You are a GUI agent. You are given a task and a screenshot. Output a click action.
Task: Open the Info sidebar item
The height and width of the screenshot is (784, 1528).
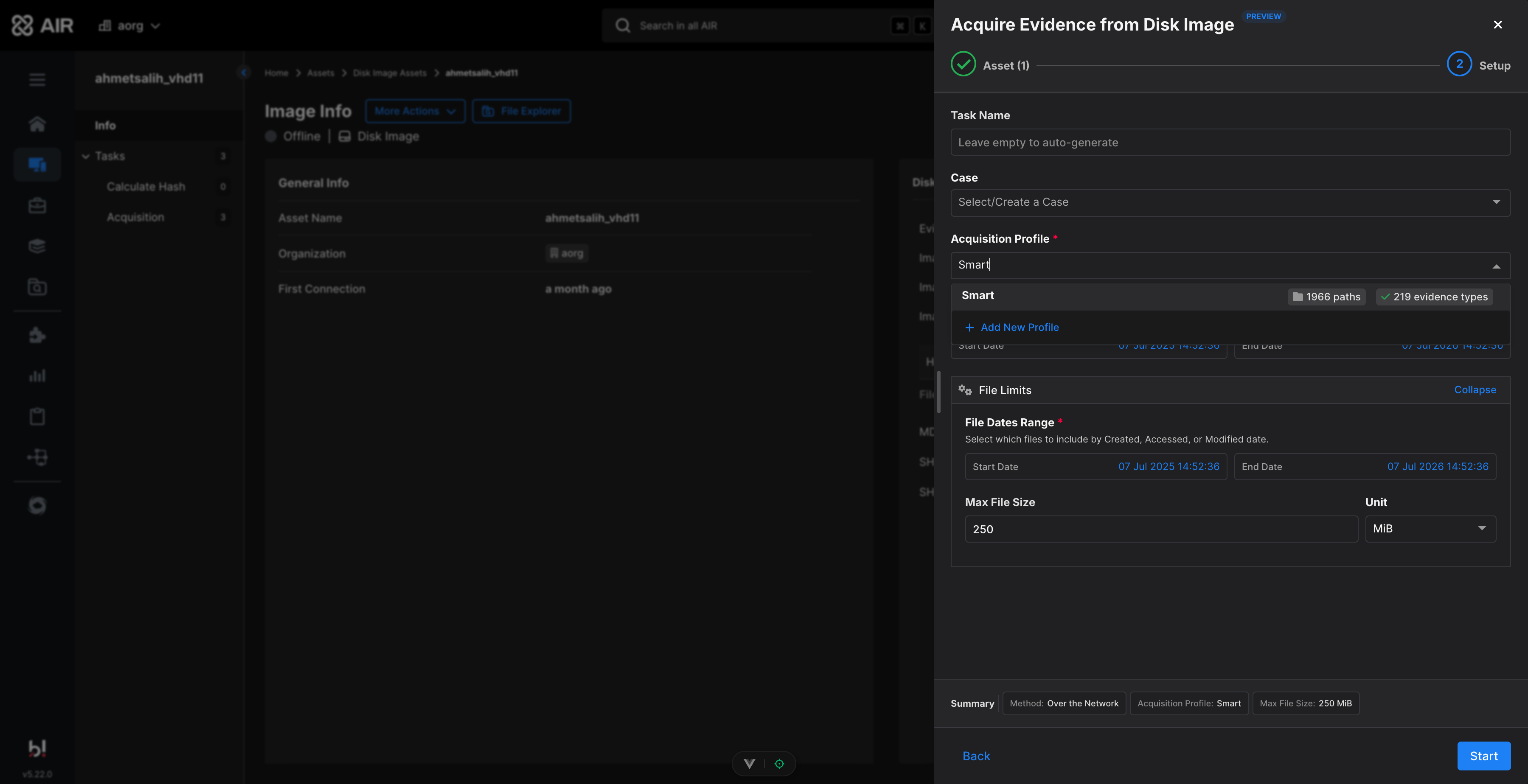coord(159,125)
